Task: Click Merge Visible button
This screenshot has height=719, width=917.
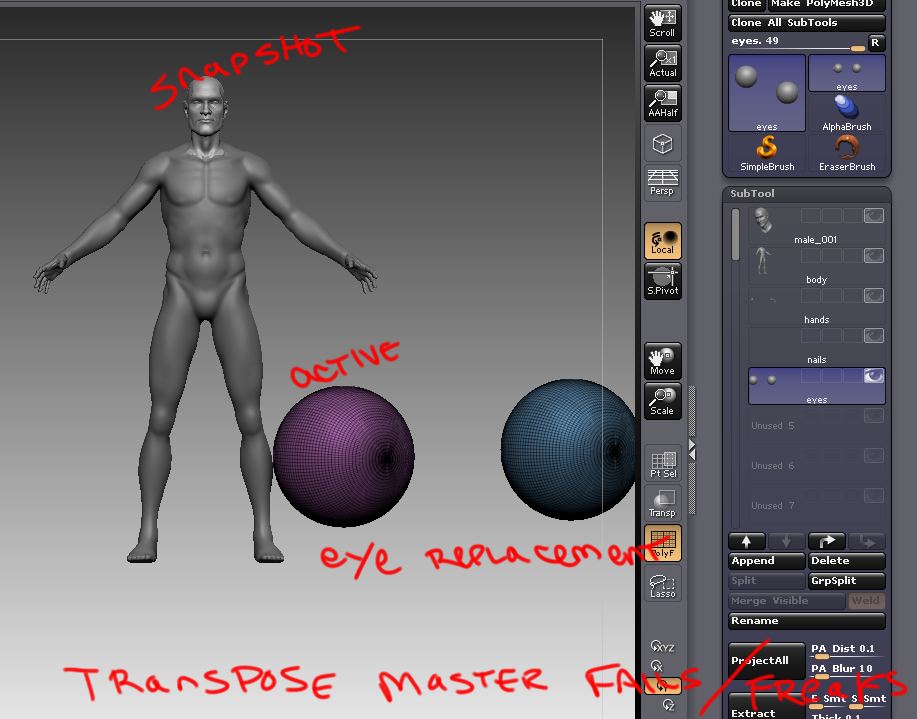Action: tap(787, 601)
